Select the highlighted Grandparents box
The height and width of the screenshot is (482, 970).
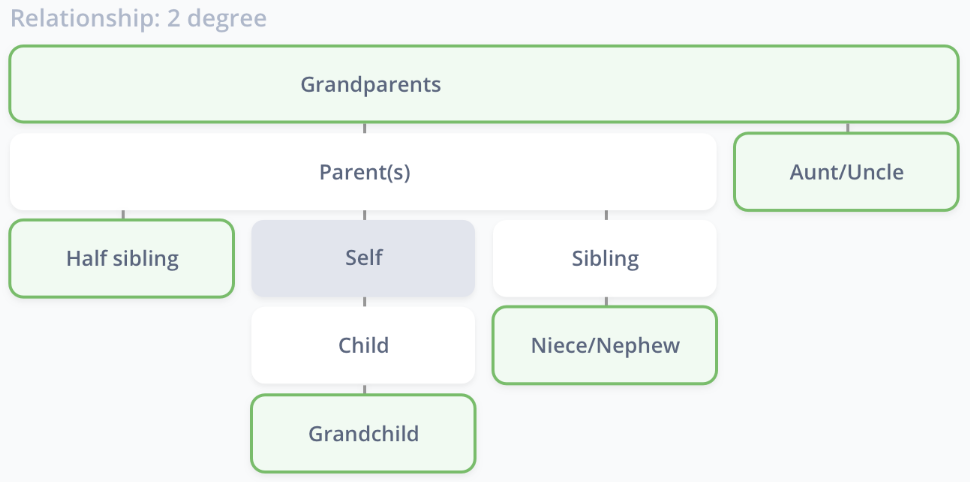coord(484,84)
